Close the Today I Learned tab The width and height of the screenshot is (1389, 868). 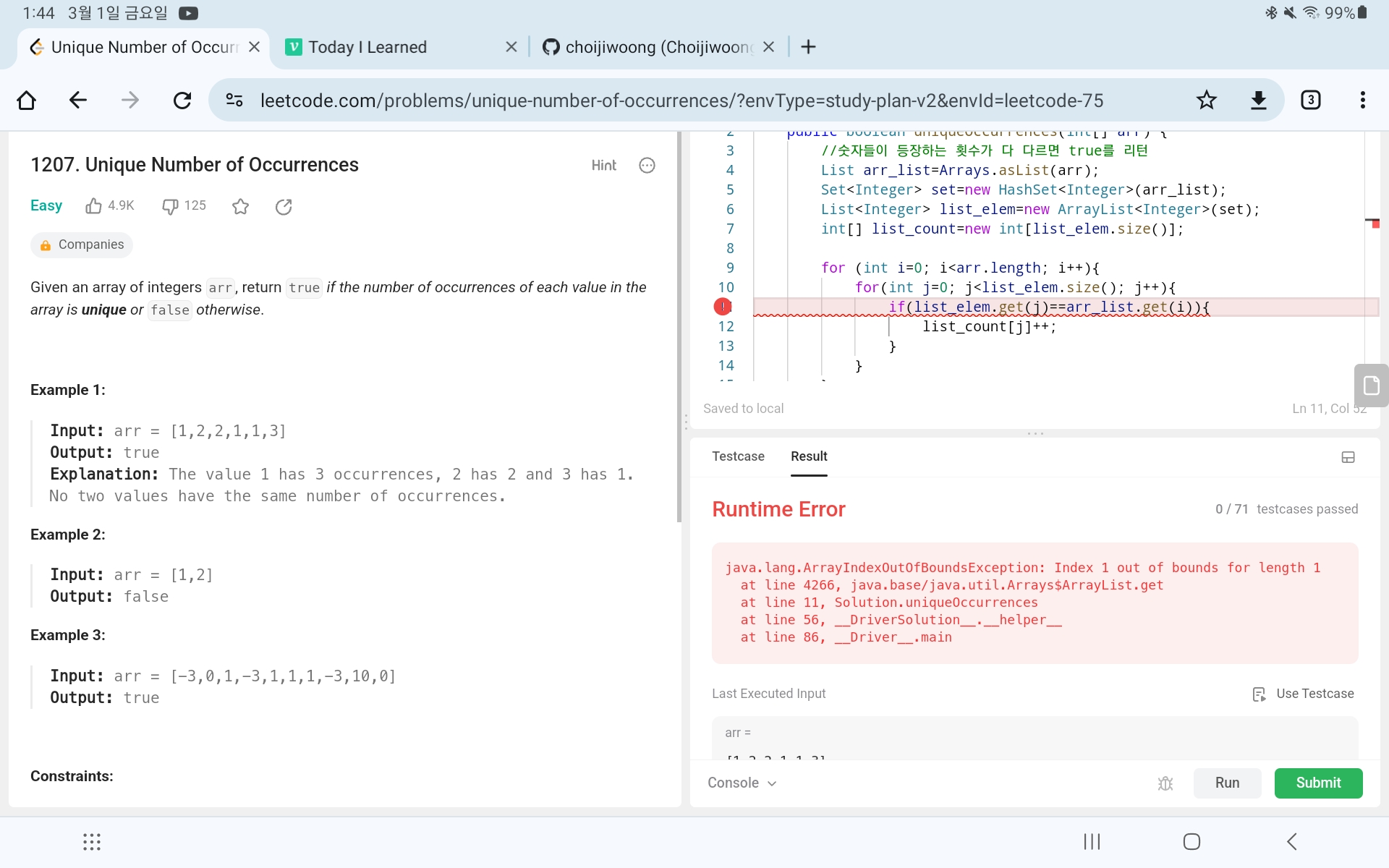pos(511,47)
